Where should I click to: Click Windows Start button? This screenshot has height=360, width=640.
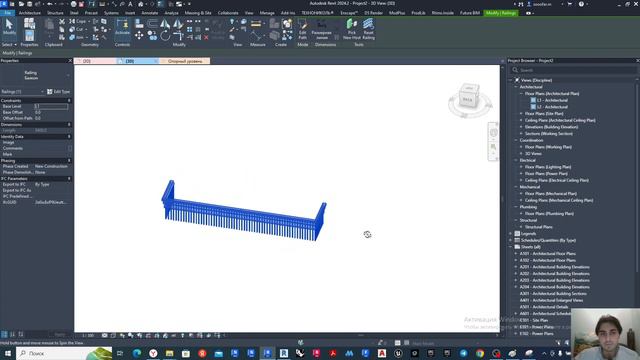point(7,353)
